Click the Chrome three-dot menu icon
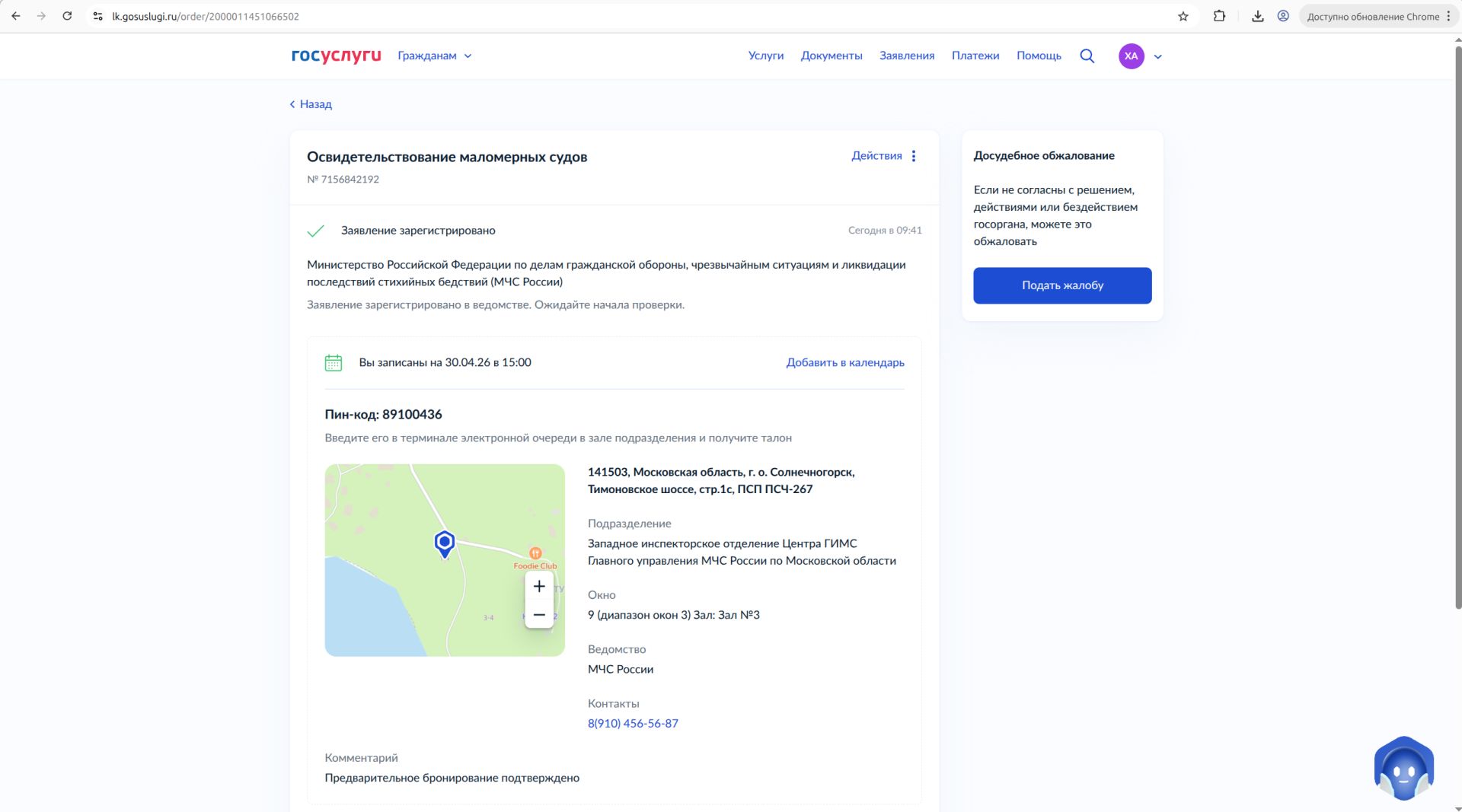Screen dimensions: 1462x812 click(x=1448, y=16)
